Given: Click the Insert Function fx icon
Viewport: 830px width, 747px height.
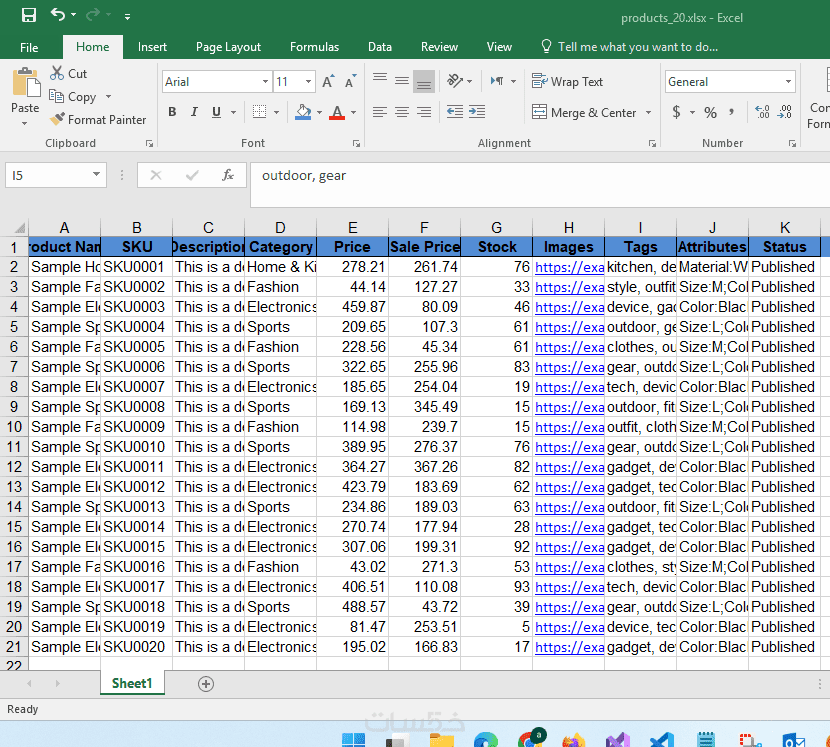Looking at the screenshot, I should click(228, 175).
